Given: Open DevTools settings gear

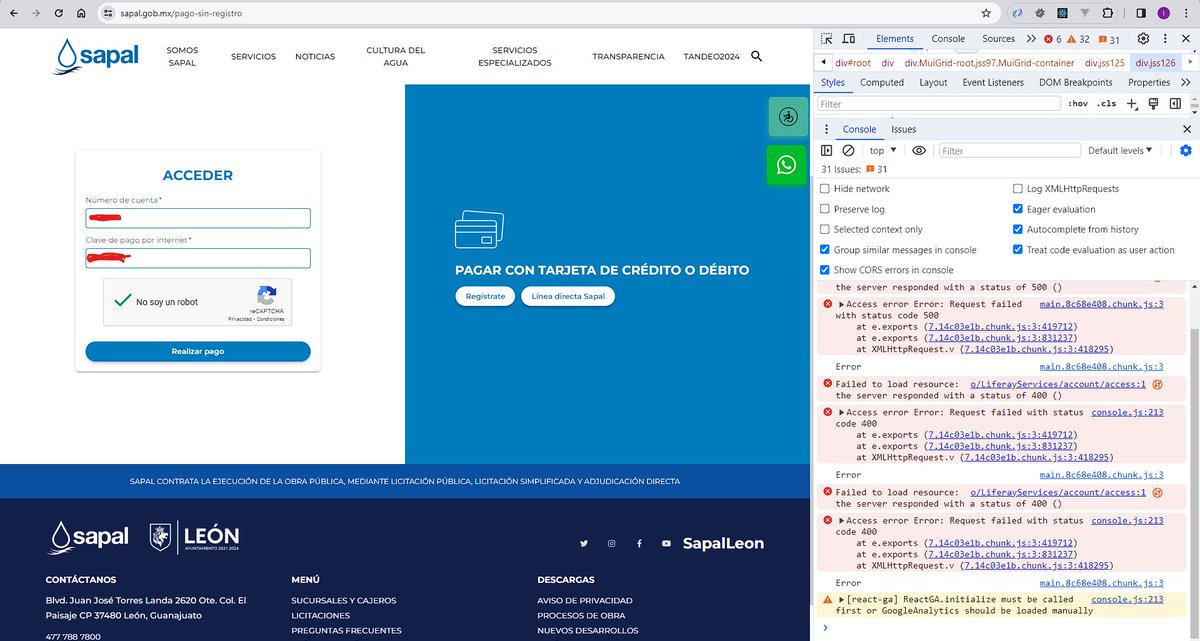Looking at the screenshot, I should coord(1143,39).
